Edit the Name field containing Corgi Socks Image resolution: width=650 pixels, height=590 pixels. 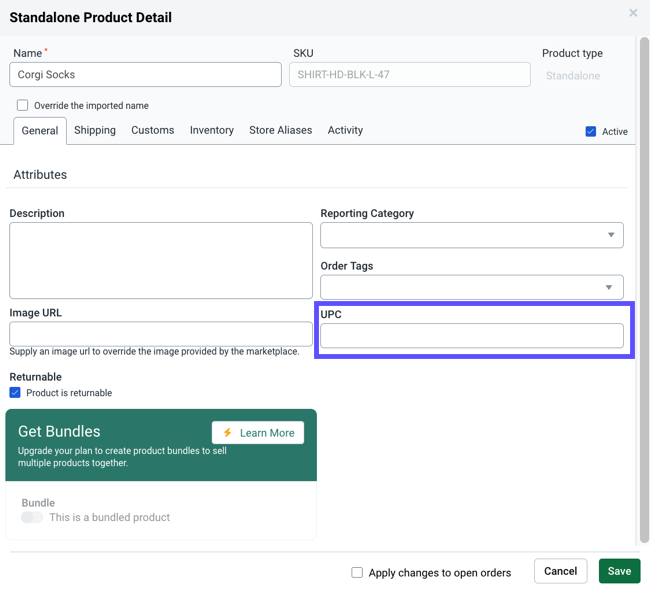point(146,75)
